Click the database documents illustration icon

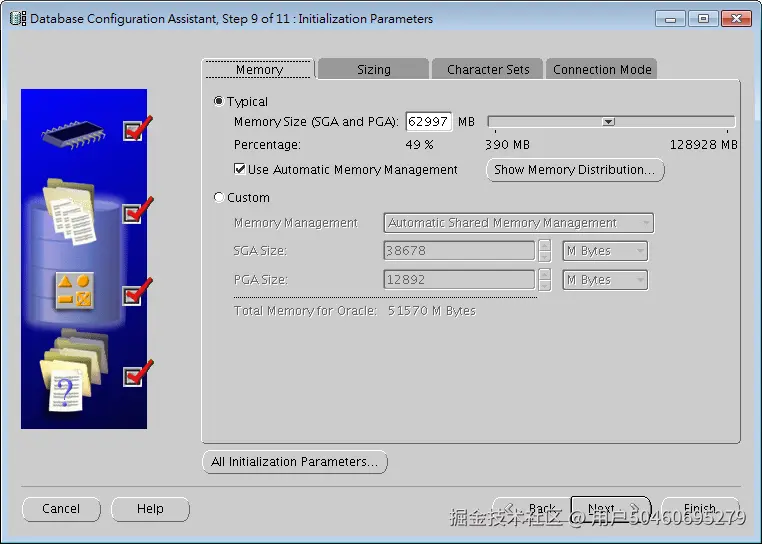pos(69,211)
